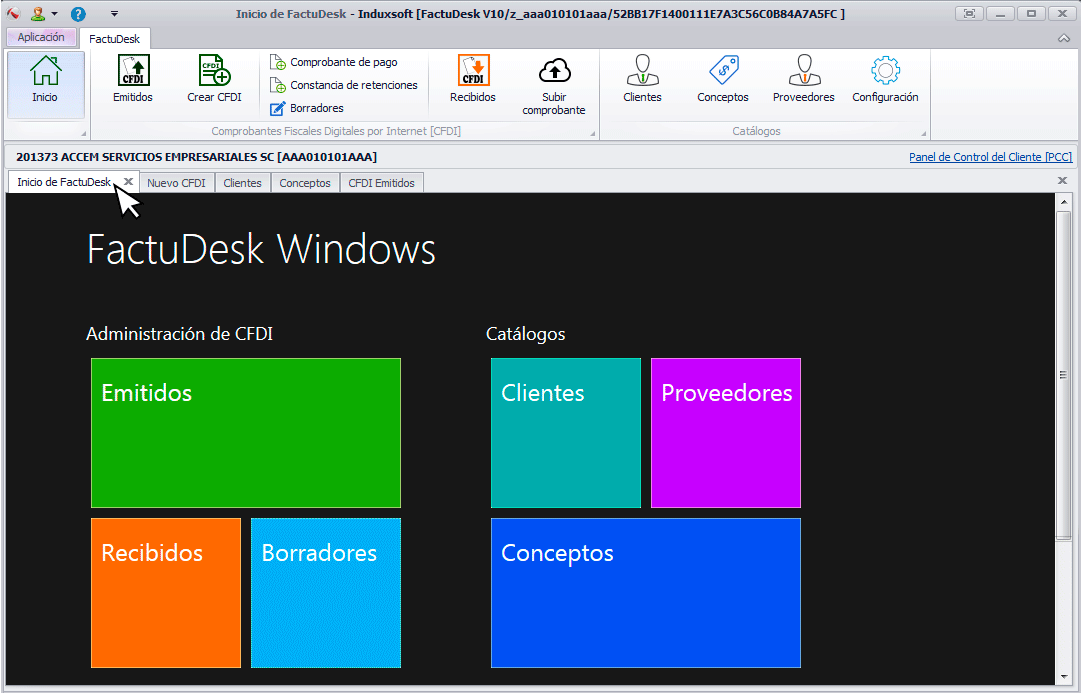Open the light blue Borradores tile

(326, 593)
